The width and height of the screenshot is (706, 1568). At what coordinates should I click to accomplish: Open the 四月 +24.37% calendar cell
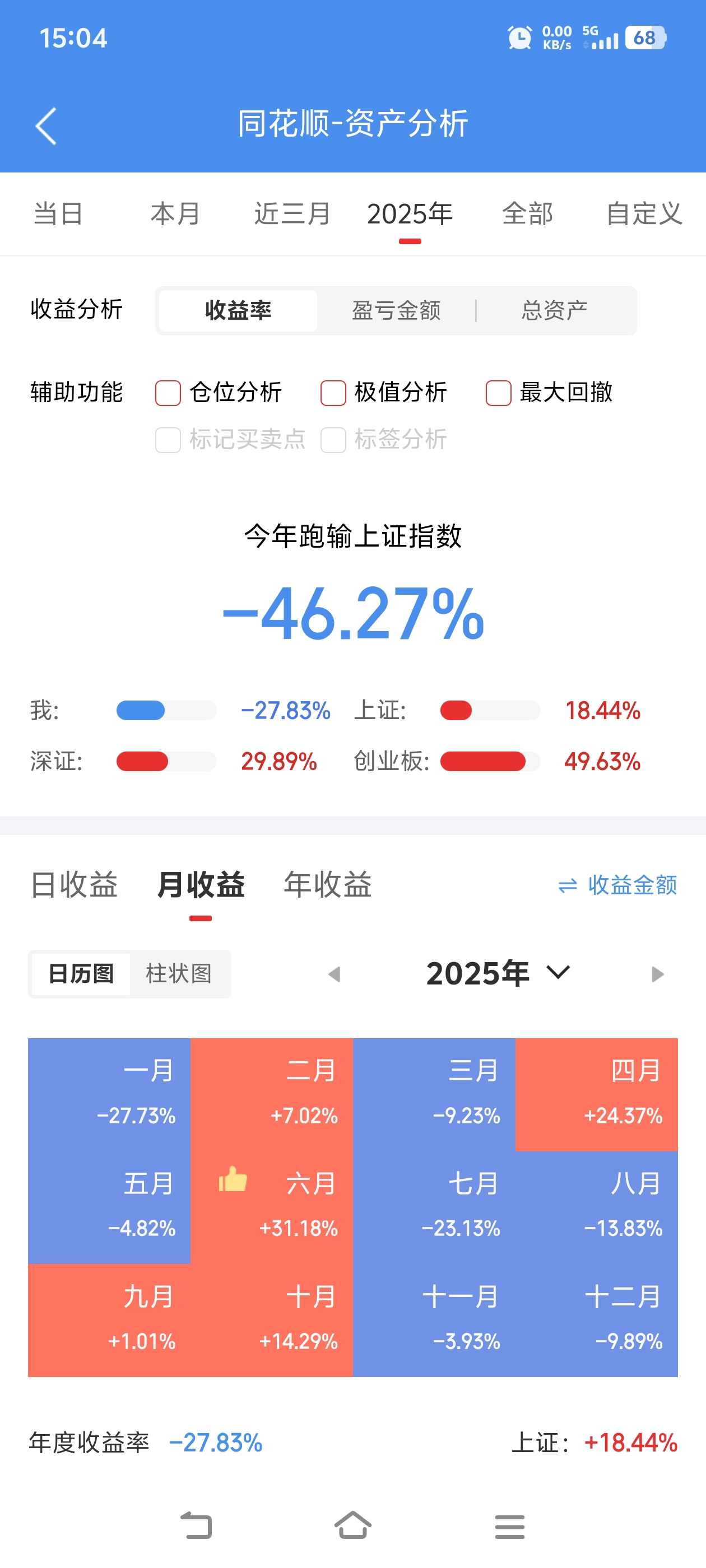coord(596,1094)
